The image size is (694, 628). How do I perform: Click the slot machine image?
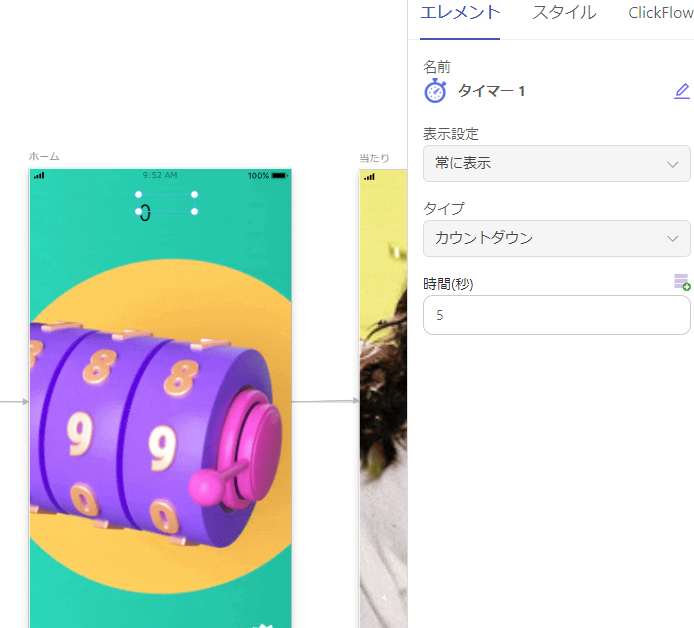click(x=160, y=427)
